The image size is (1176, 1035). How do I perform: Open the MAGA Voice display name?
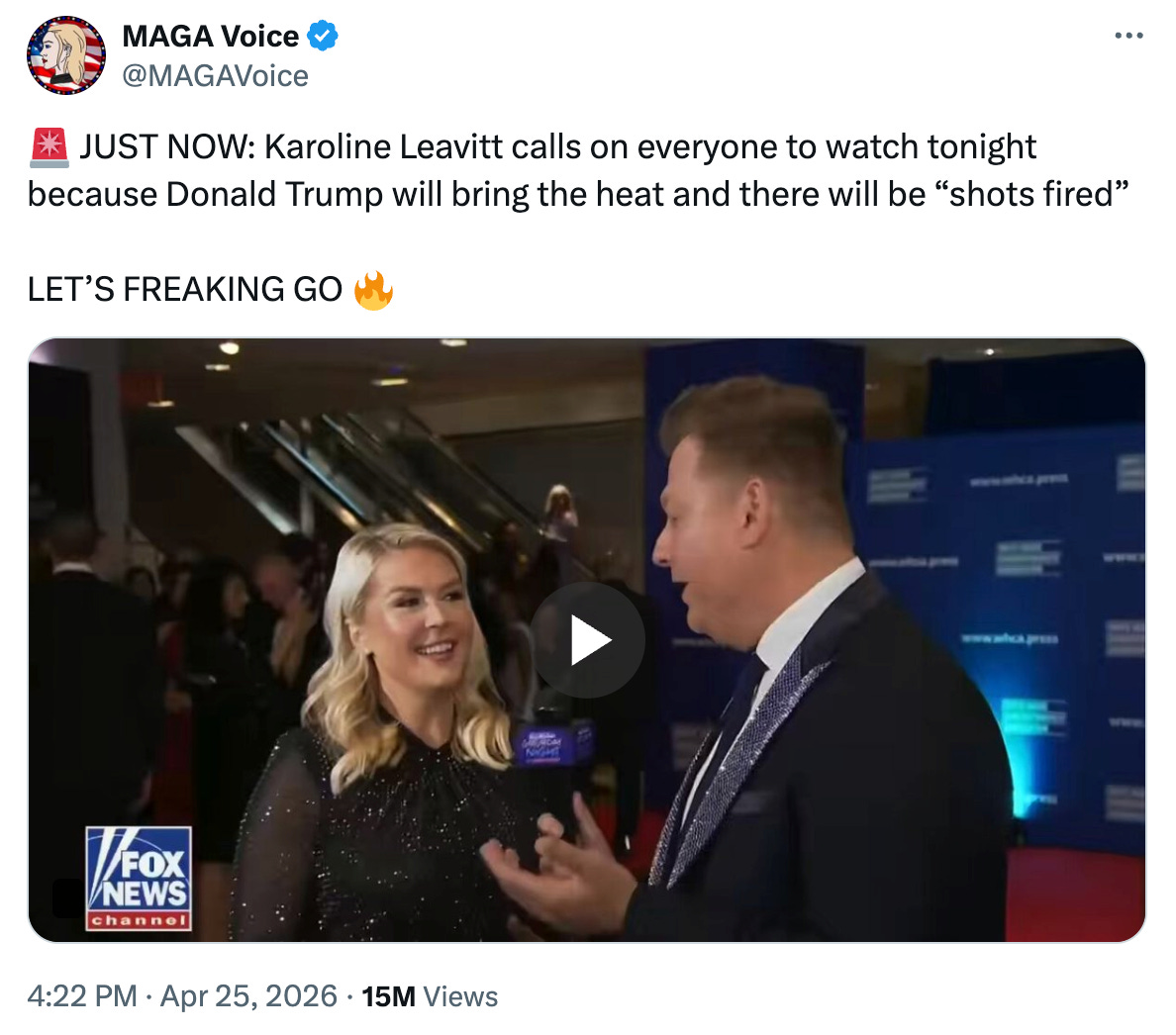pos(210,36)
